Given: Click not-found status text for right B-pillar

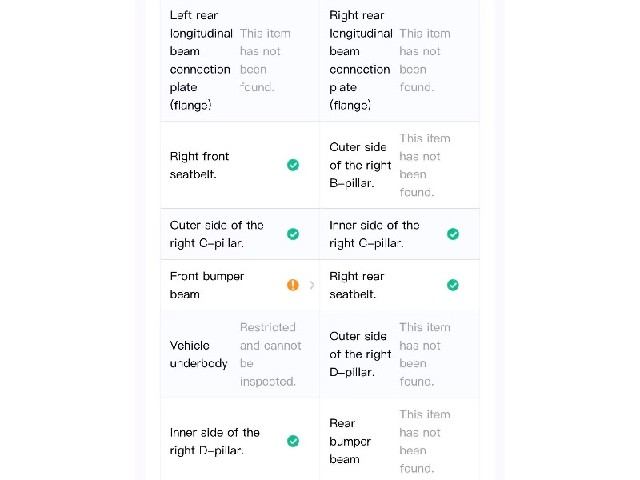Looking at the screenshot, I should click(x=425, y=165).
